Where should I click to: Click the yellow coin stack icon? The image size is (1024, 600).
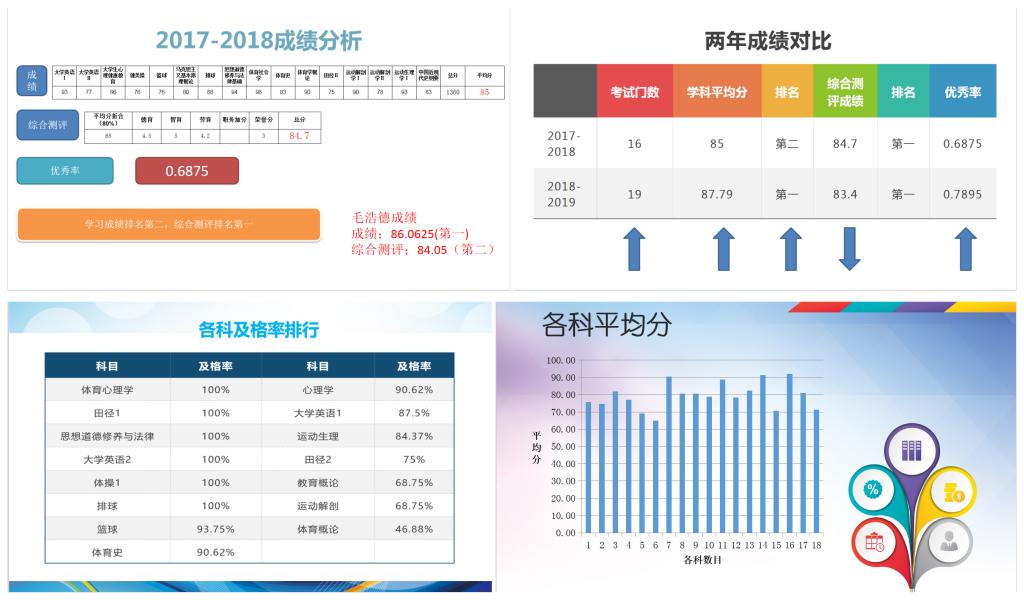(x=953, y=490)
